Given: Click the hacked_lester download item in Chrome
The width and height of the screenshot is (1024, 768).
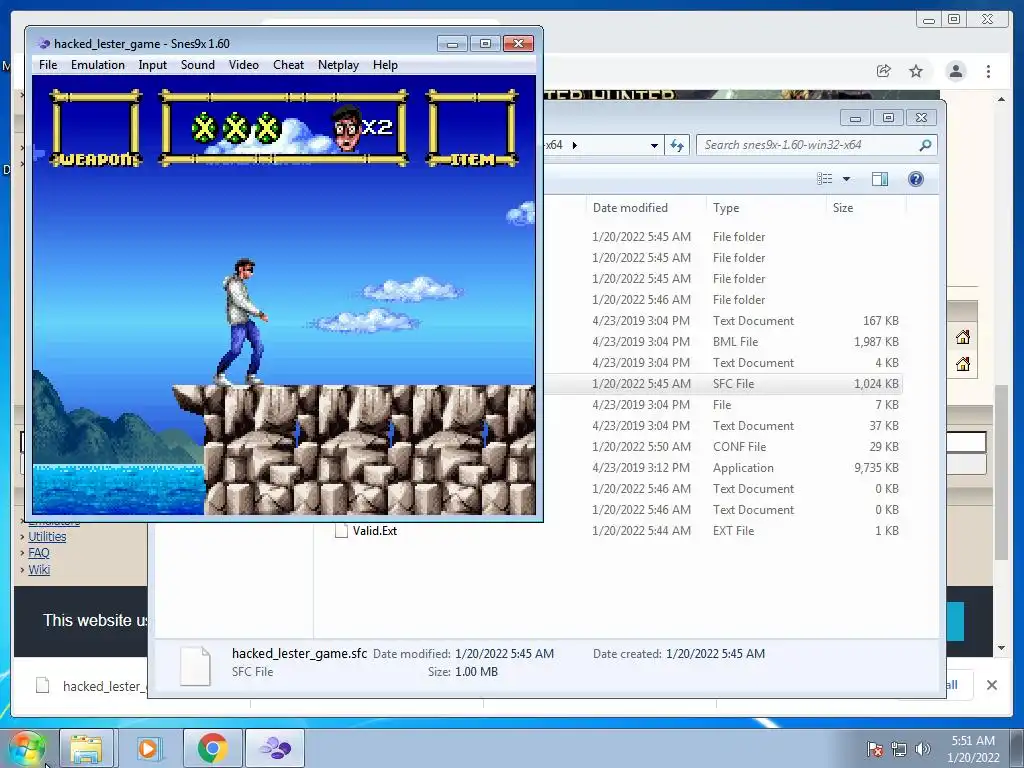Looking at the screenshot, I should [x=91, y=686].
